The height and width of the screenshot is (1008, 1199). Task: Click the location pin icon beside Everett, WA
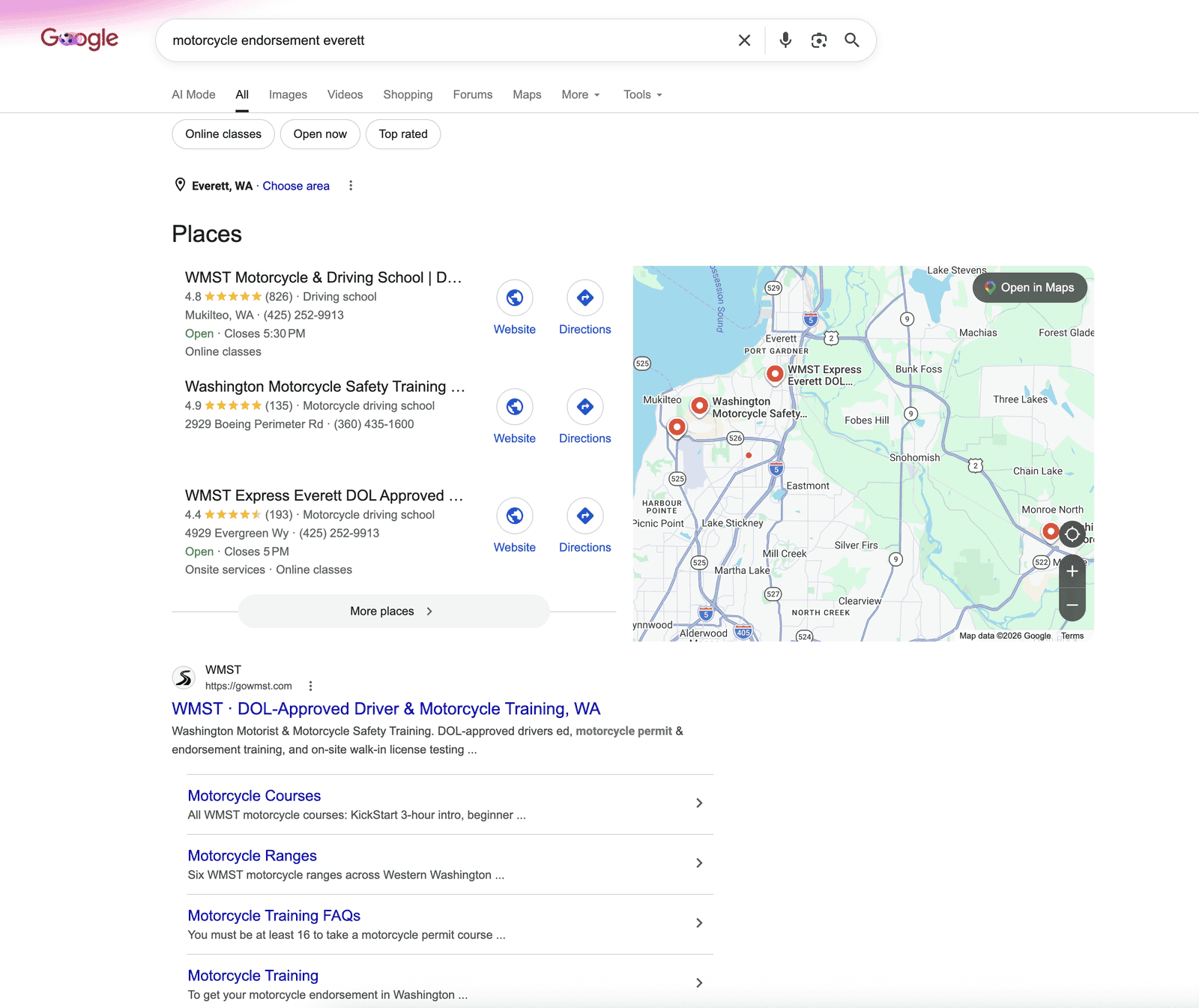pos(180,185)
